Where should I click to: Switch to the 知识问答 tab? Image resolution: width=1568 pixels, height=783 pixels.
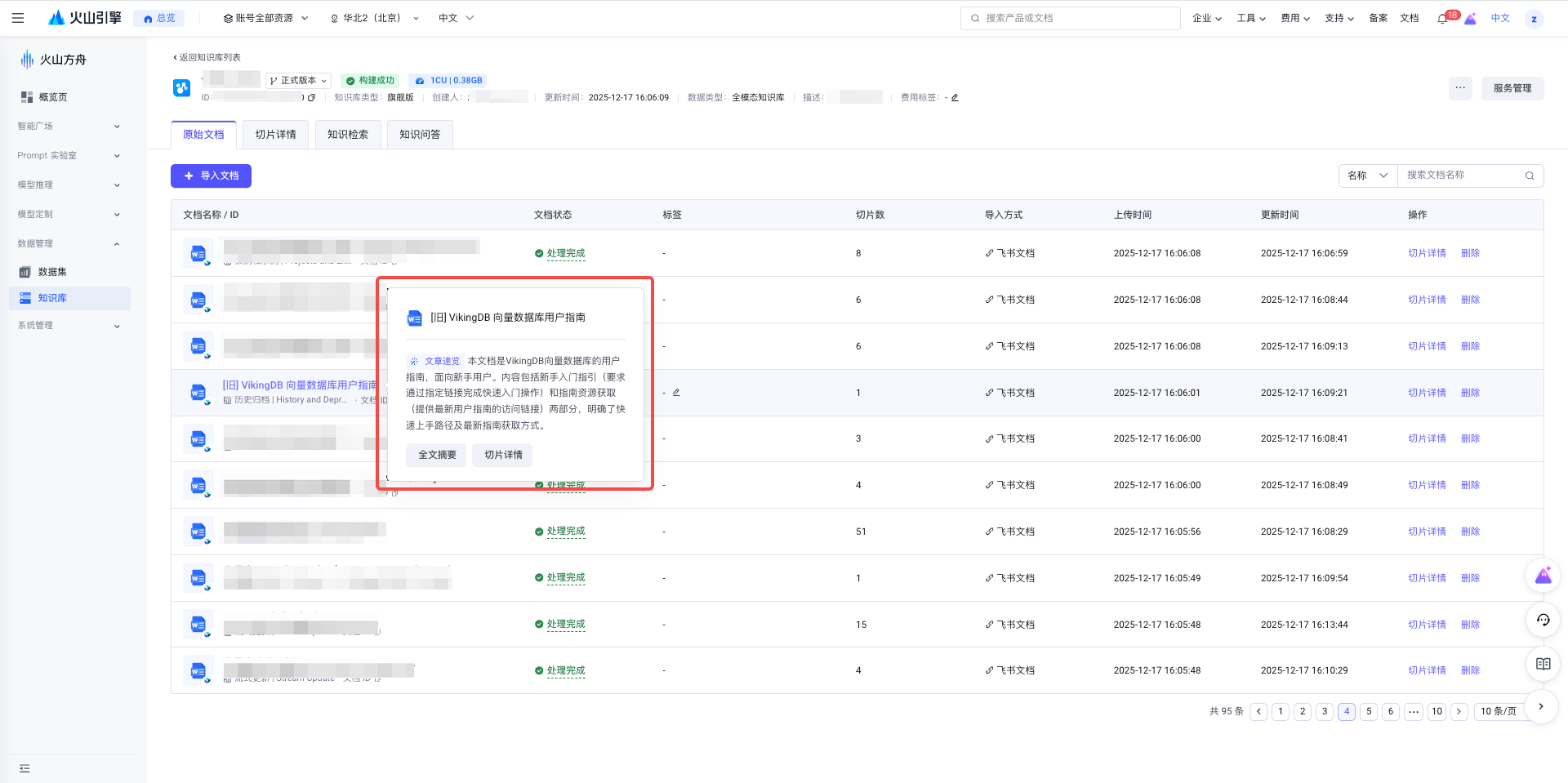pos(420,135)
